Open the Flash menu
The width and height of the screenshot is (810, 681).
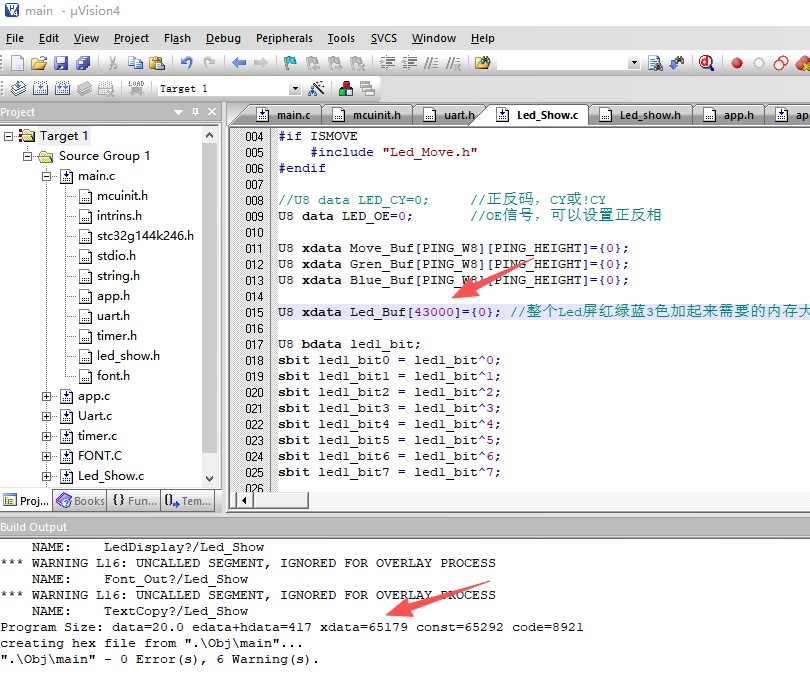177,38
